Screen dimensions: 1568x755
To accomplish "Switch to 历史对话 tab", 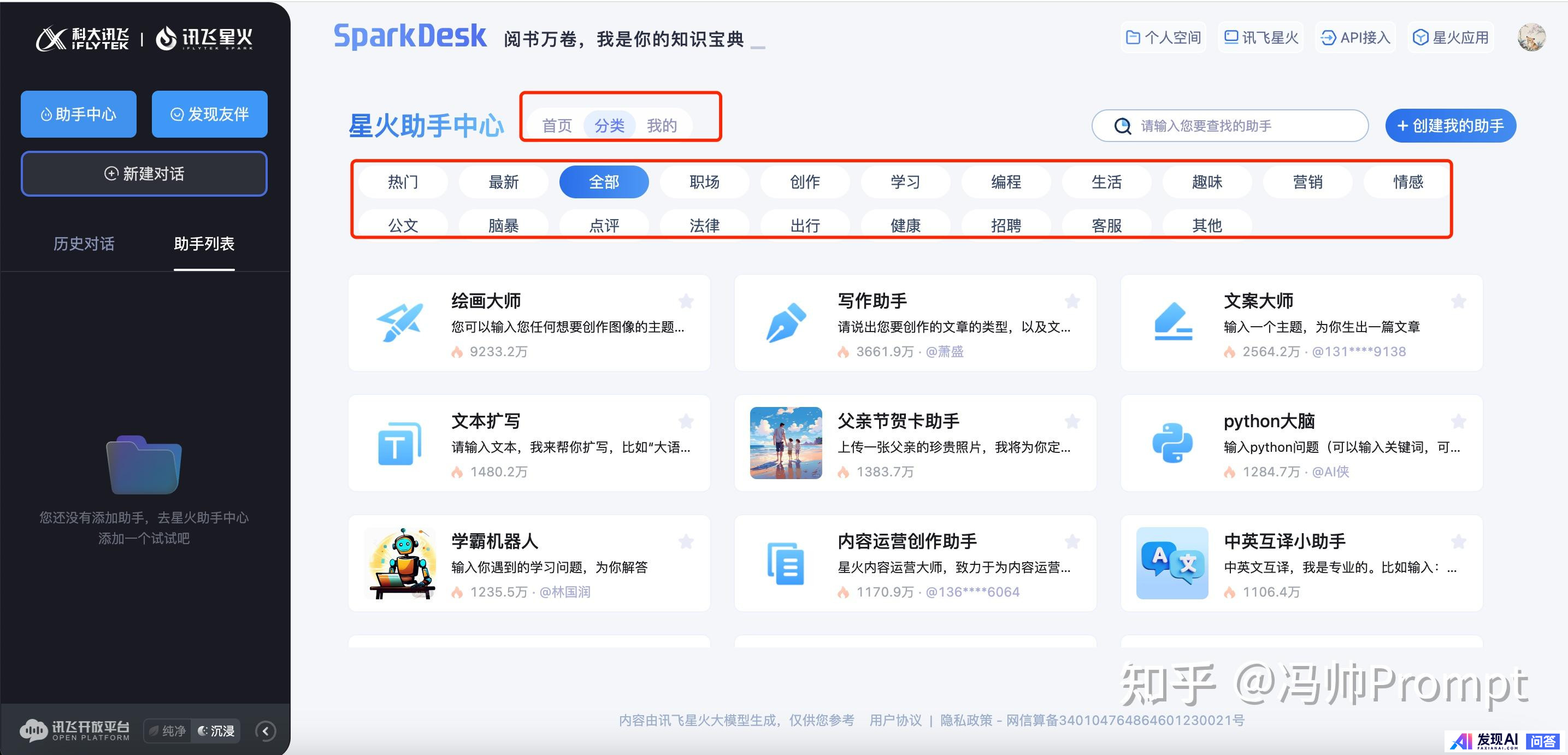I will coord(84,244).
